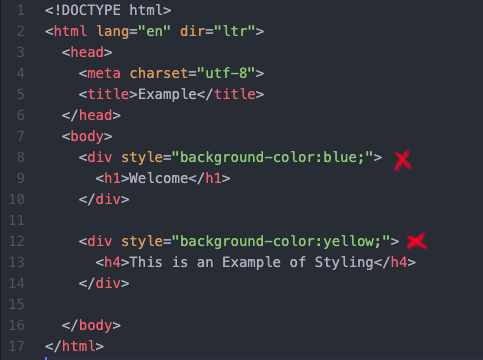This screenshot has width=483, height=360.
Task: Click line number 17 in the gutter
Action: [x=17, y=346]
